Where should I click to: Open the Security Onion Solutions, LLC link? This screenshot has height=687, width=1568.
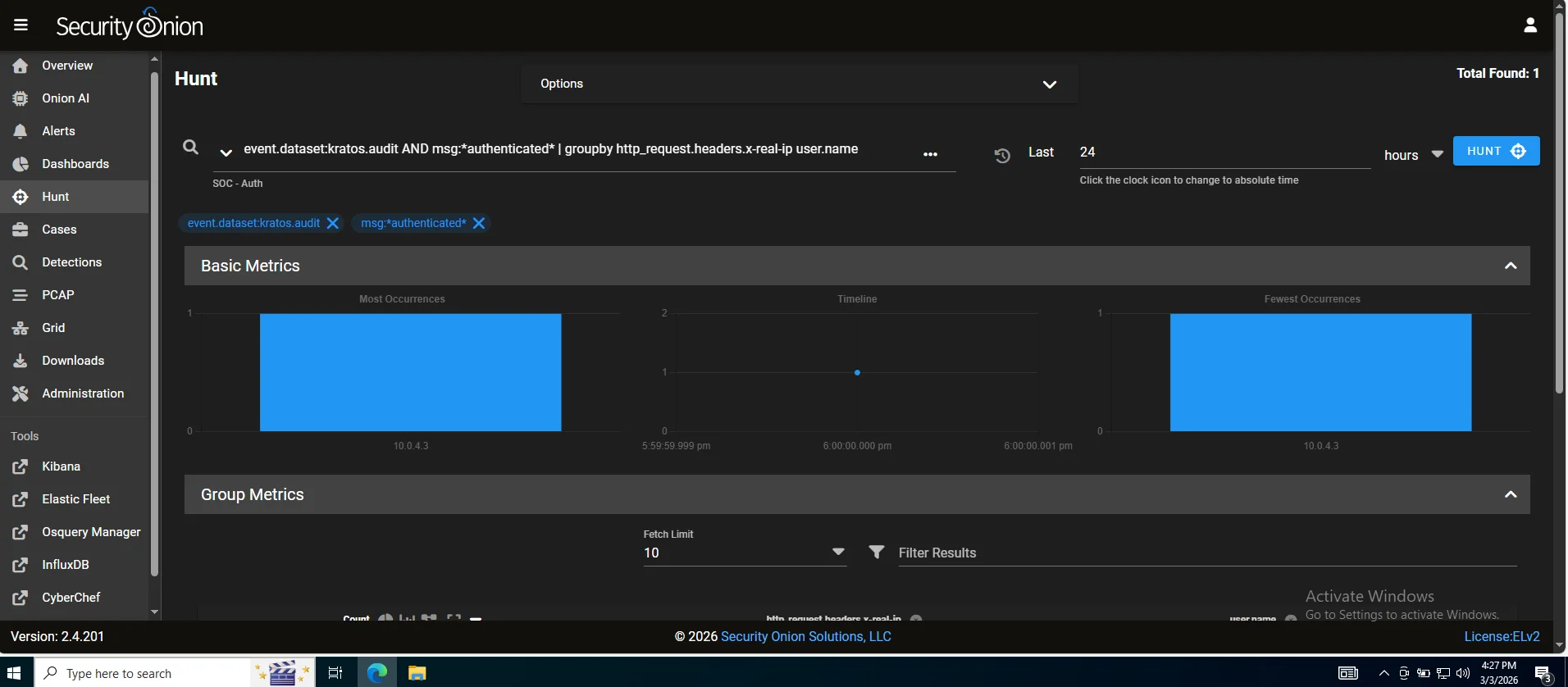point(805,636)
